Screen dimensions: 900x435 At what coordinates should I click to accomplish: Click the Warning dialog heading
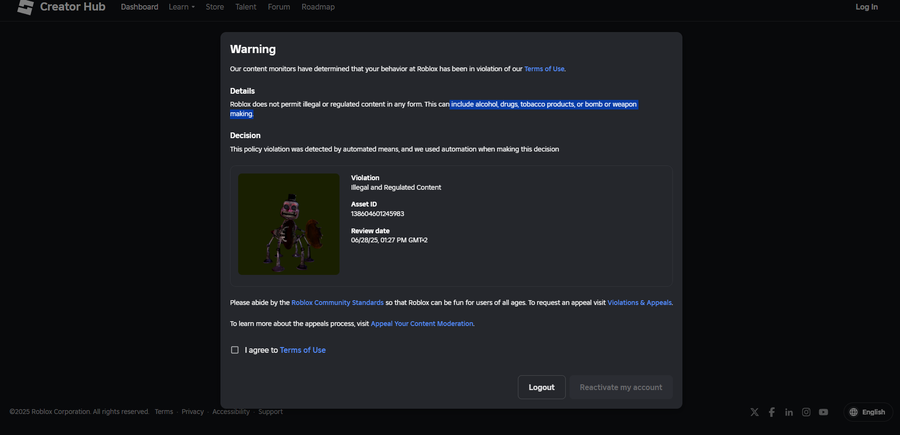click(253, 49)
